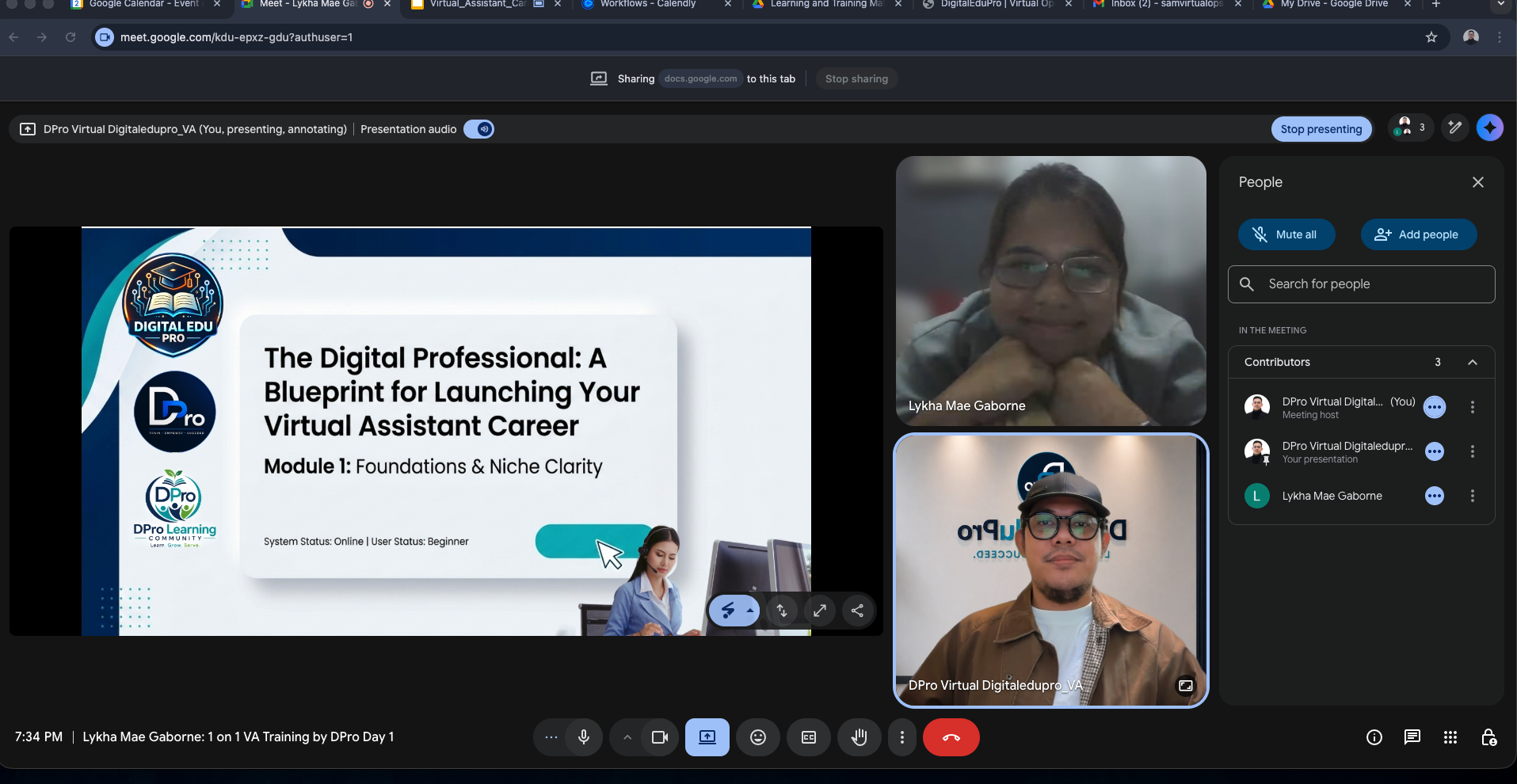This screenshot has width=1517, height=784.
Task: Toggle the camera
Action: (x=660, y=737)
